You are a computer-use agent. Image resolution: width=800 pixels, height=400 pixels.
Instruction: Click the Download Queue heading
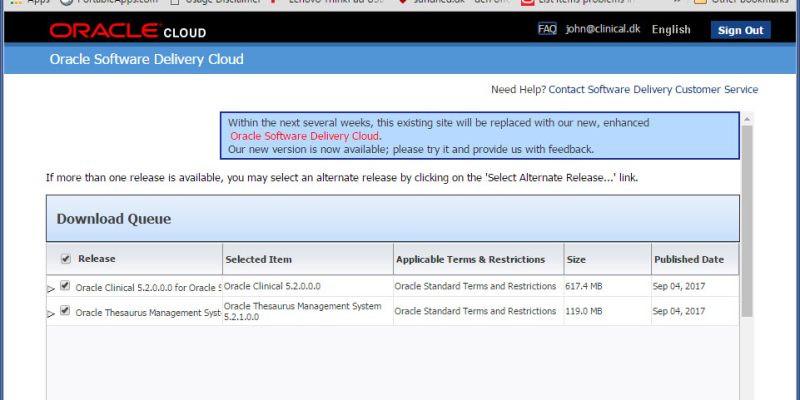coord(114,219)
